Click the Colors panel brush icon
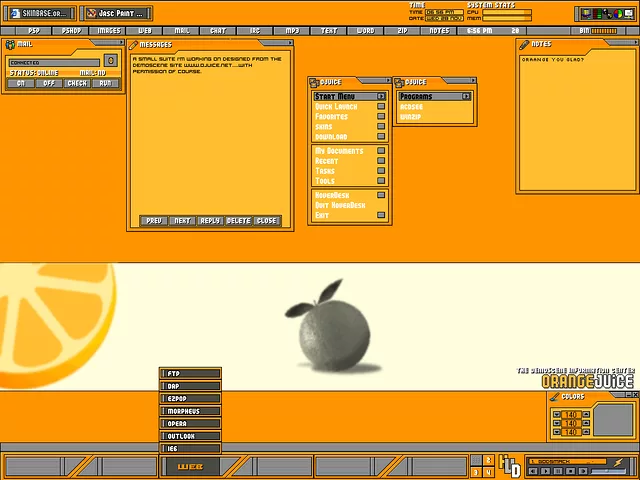The width and height of the screenshot is (640, 480). 554,396
